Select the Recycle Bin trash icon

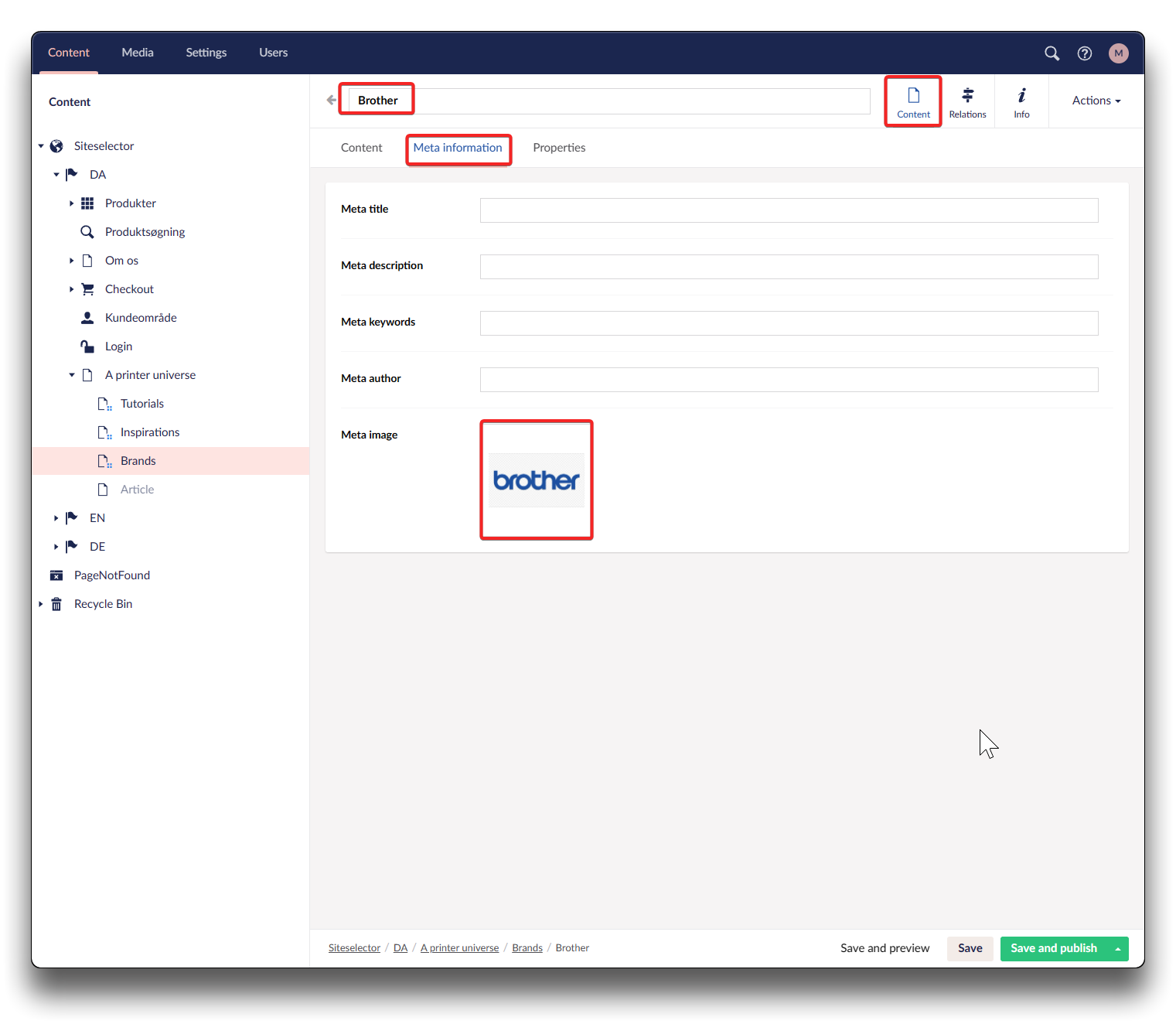click(56, 604)
